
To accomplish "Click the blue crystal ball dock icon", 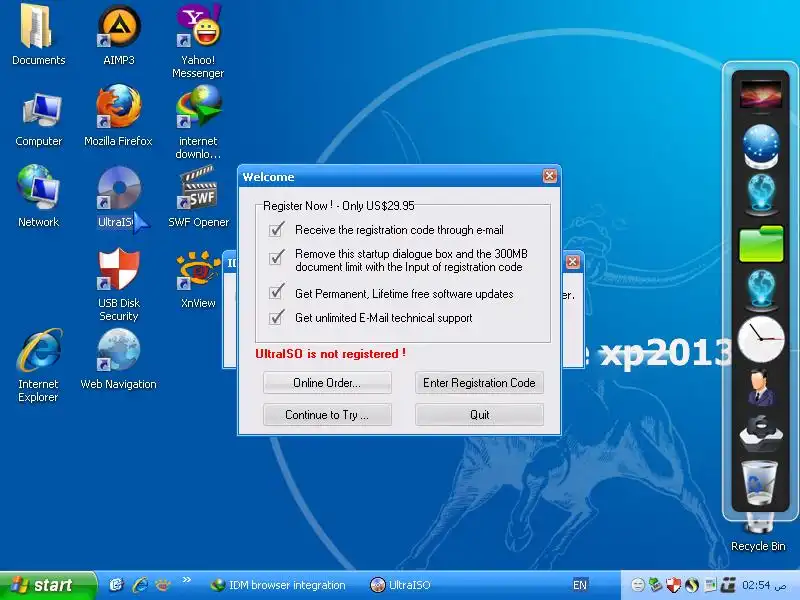I will (x=761, y=145).
